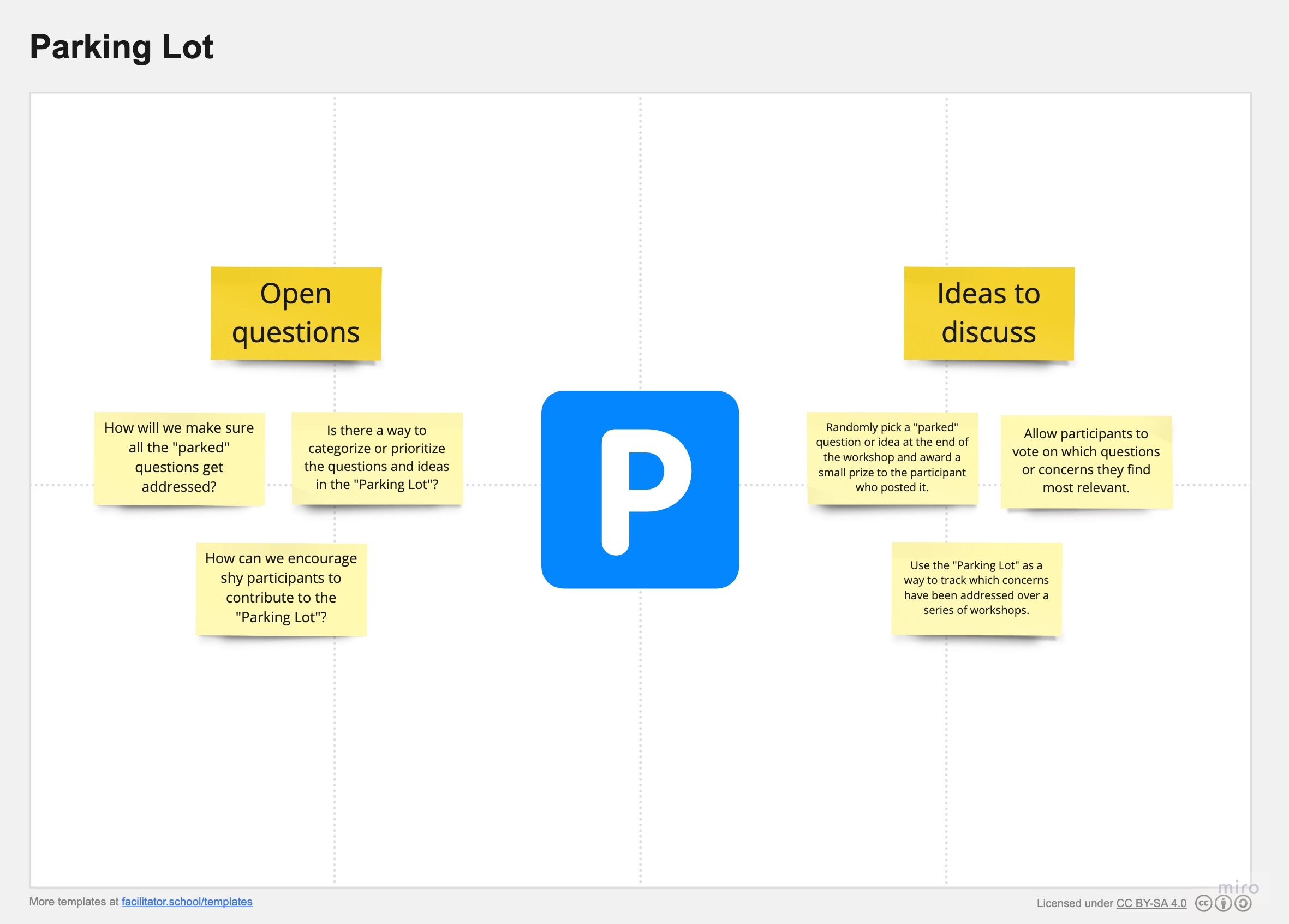Click the miro watermark logo
This screenshot has width=1289, height=924.
coord(1238,887)
